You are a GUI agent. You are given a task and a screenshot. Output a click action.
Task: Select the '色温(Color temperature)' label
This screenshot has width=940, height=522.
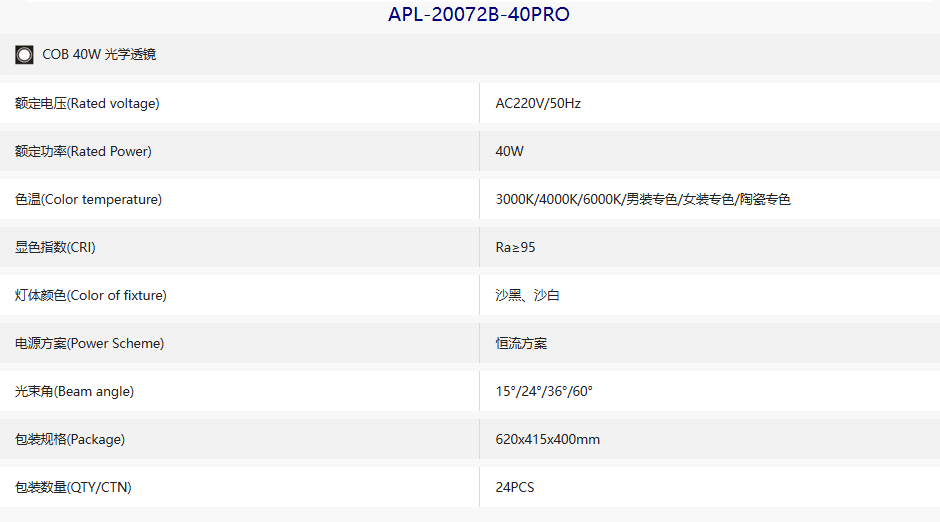pyautogui.click(x=88, y=200)
